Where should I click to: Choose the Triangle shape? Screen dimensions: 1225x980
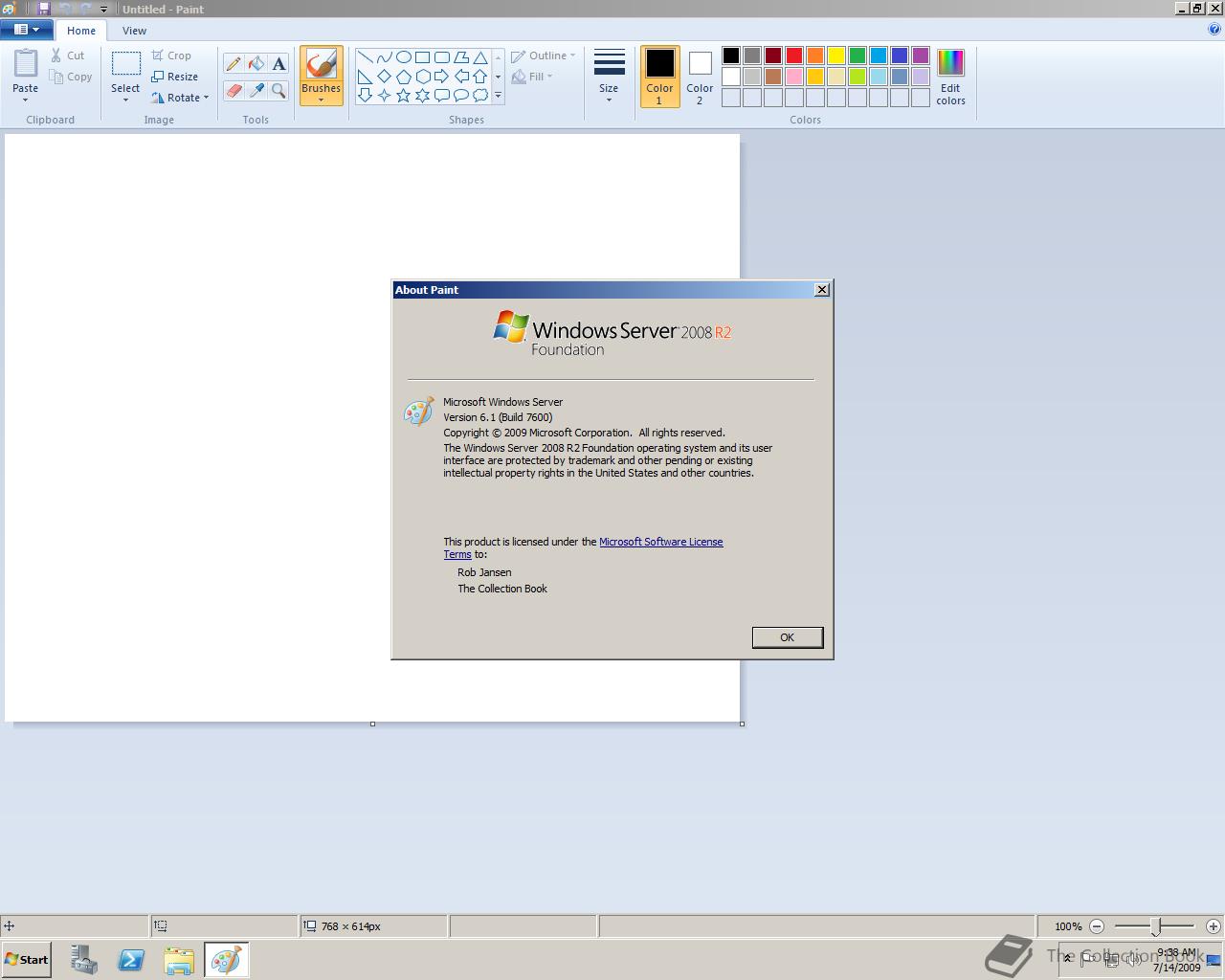(x=479, y=57)
